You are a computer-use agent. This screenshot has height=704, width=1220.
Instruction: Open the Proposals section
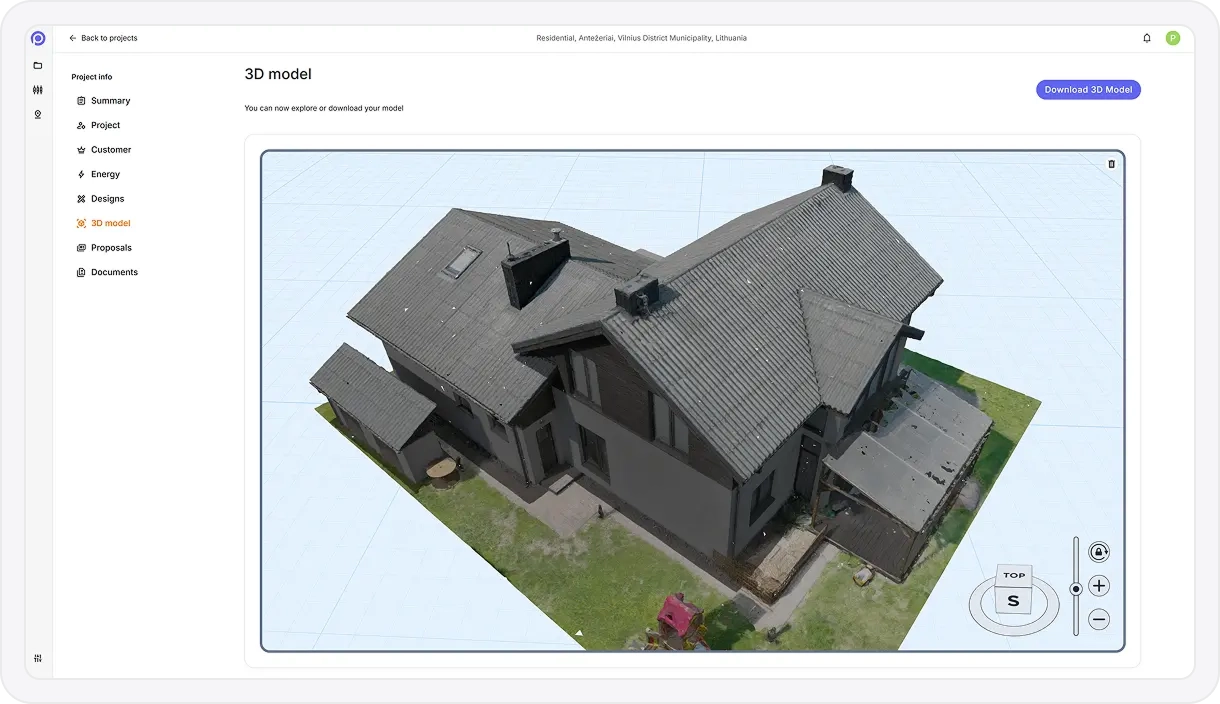coord(111,248)
